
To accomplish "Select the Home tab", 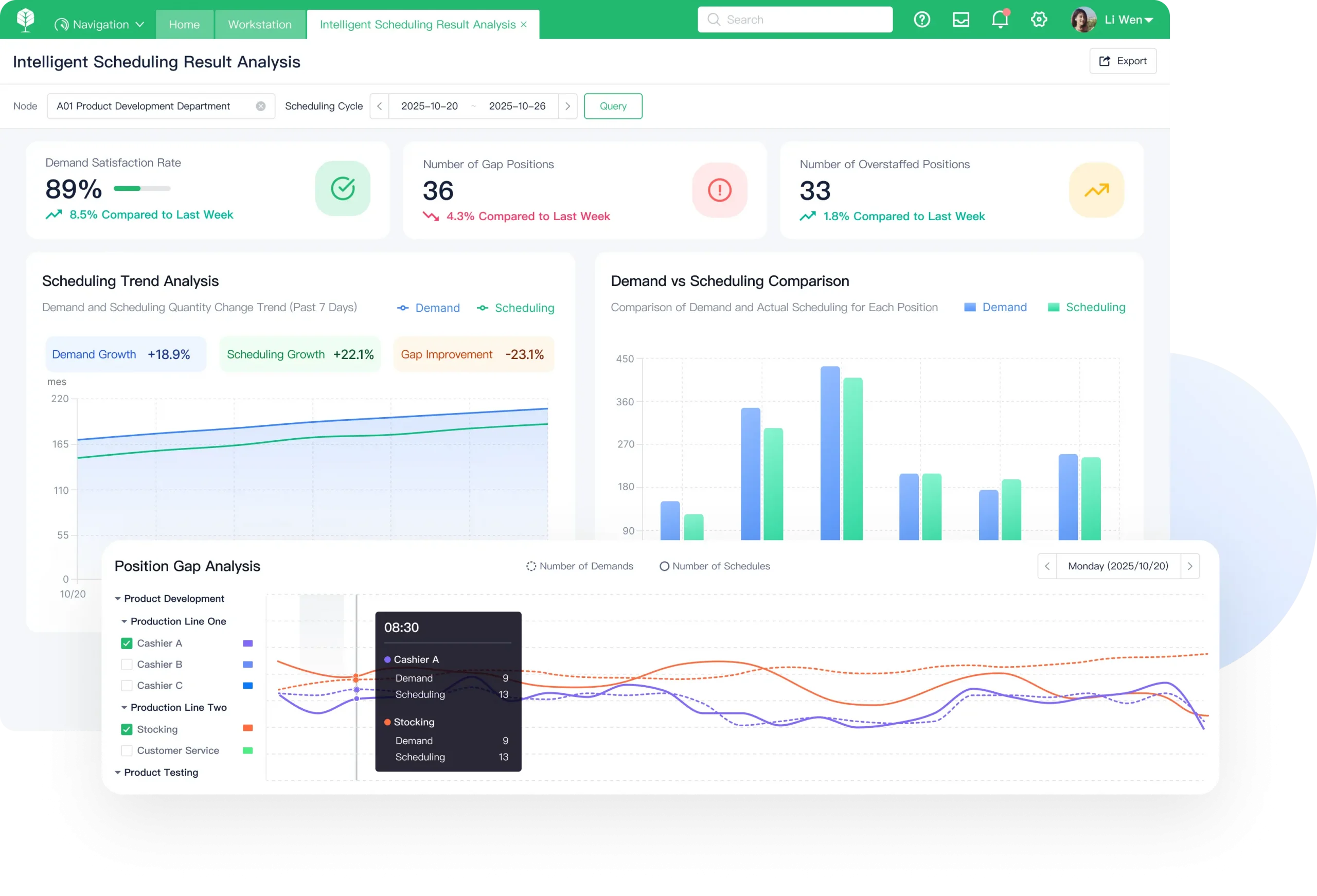I will pyautogui.click(x=184, y=24).
